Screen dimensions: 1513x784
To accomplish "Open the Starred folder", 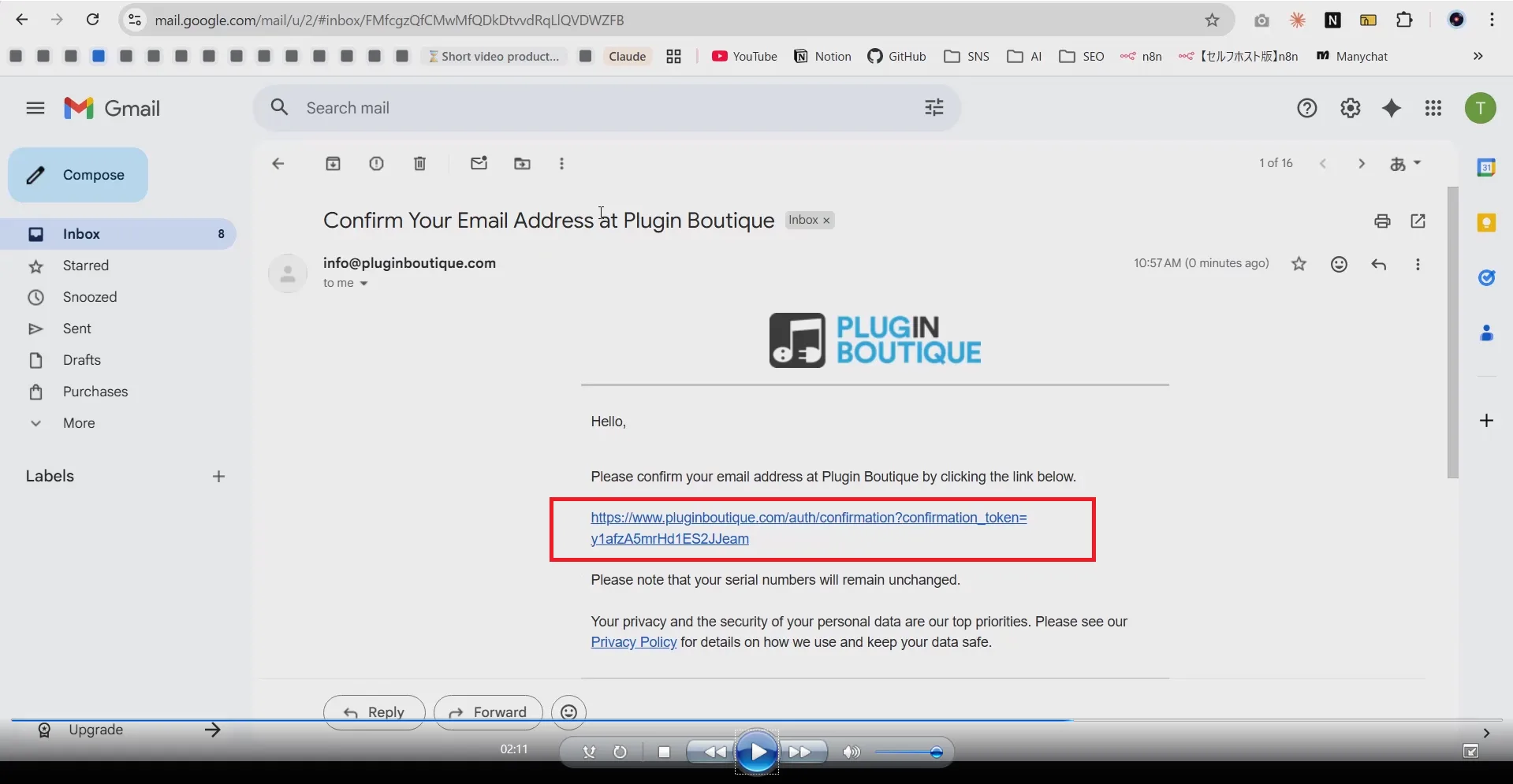I will click(x=86, y=266).
